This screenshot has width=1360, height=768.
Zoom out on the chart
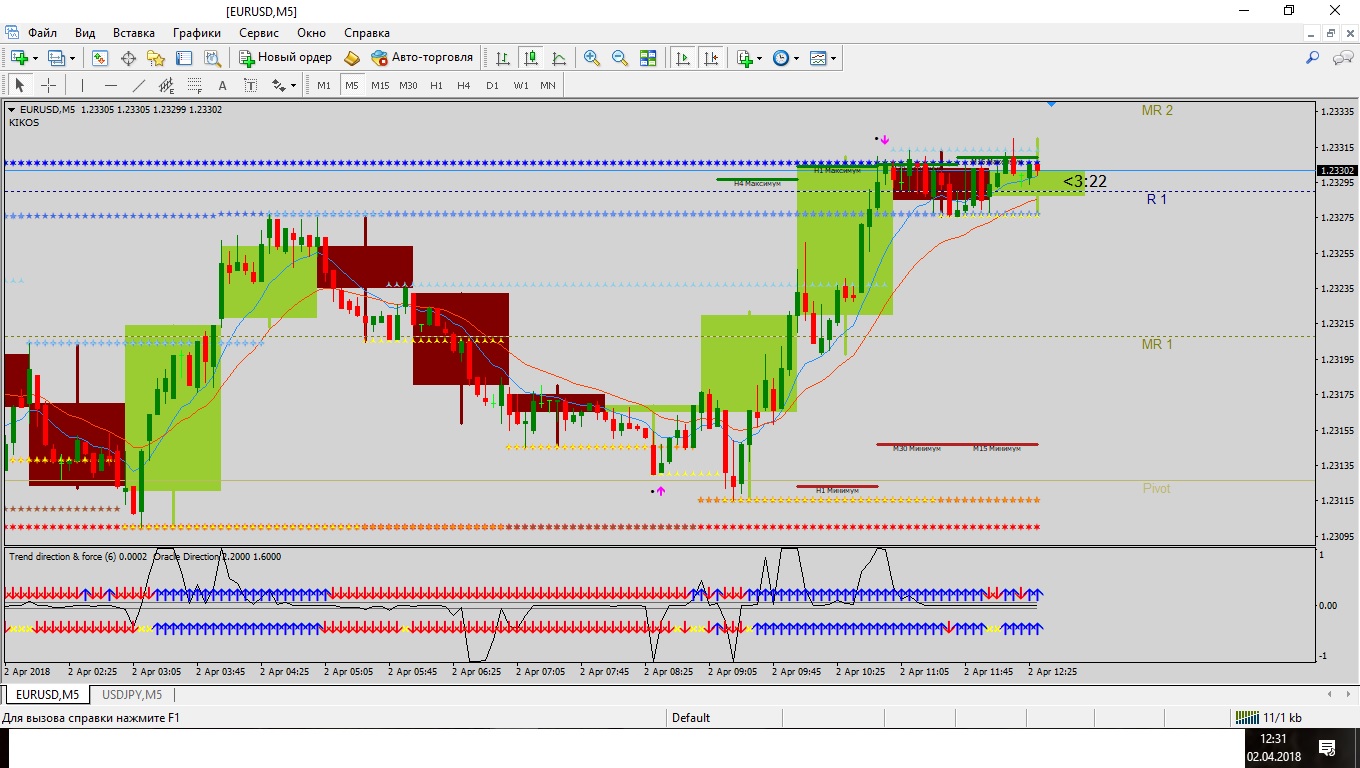[x=620, y=58]
